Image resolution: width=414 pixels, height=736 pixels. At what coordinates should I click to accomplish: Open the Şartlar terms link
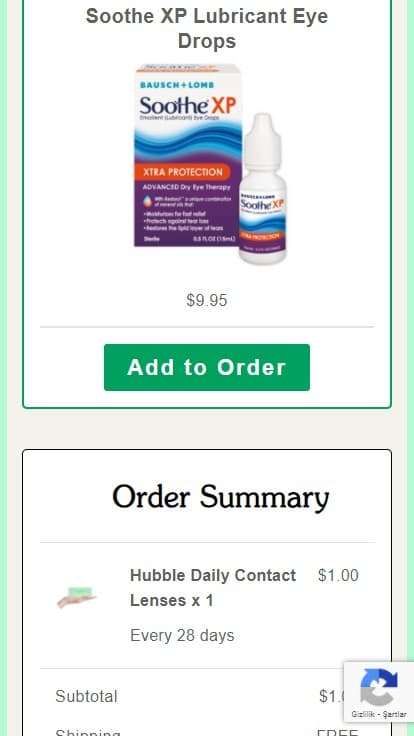click(x=394, y=714)
